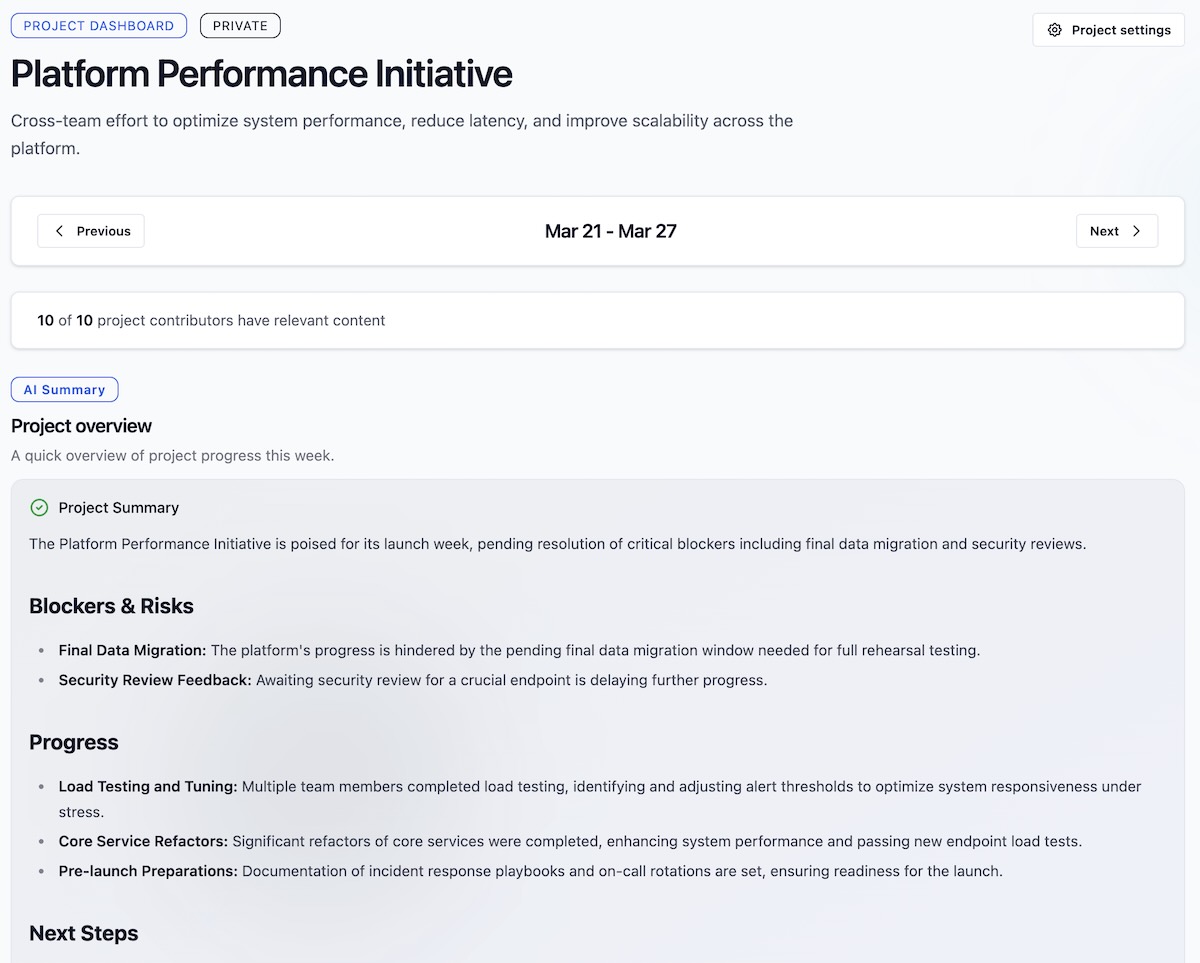This screenshot has width=1200, height=963.
Task: Click the Final Data Migration bullet
Action: click(519, 650)
